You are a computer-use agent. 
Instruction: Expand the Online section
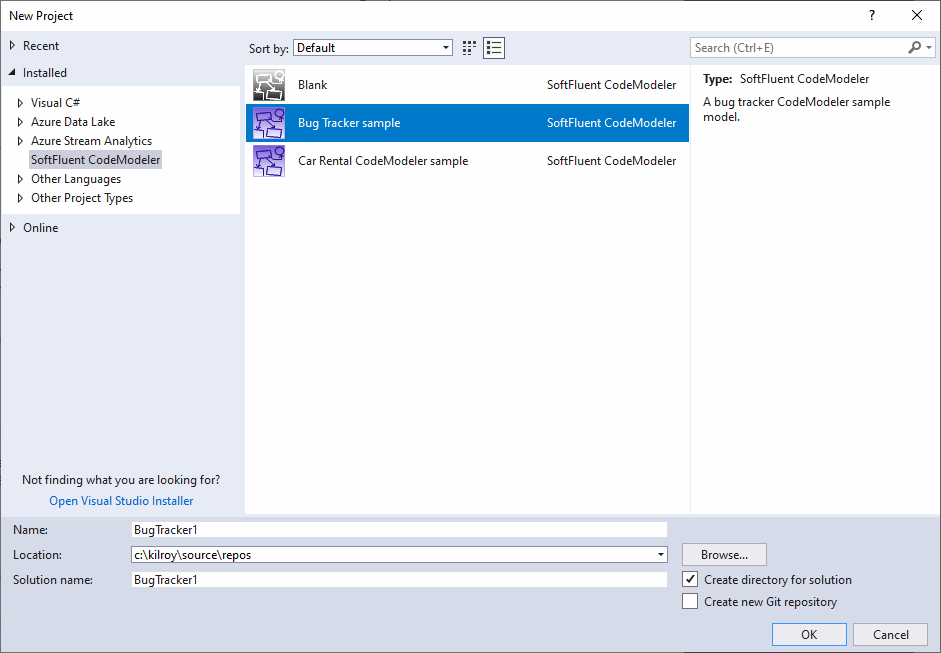[12, 228]
